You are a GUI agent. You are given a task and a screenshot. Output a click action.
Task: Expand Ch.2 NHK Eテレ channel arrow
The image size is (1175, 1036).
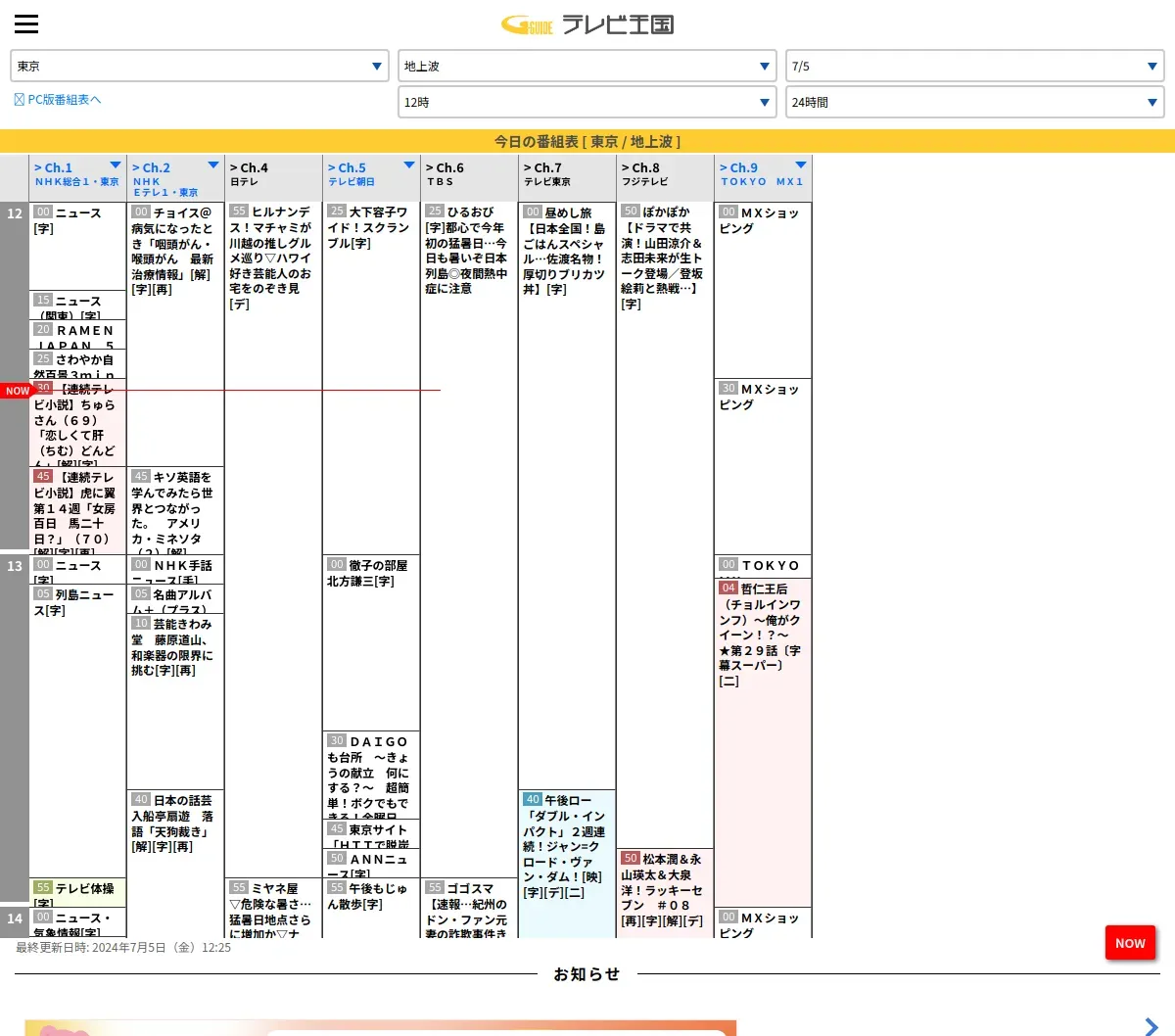point(213,165)
